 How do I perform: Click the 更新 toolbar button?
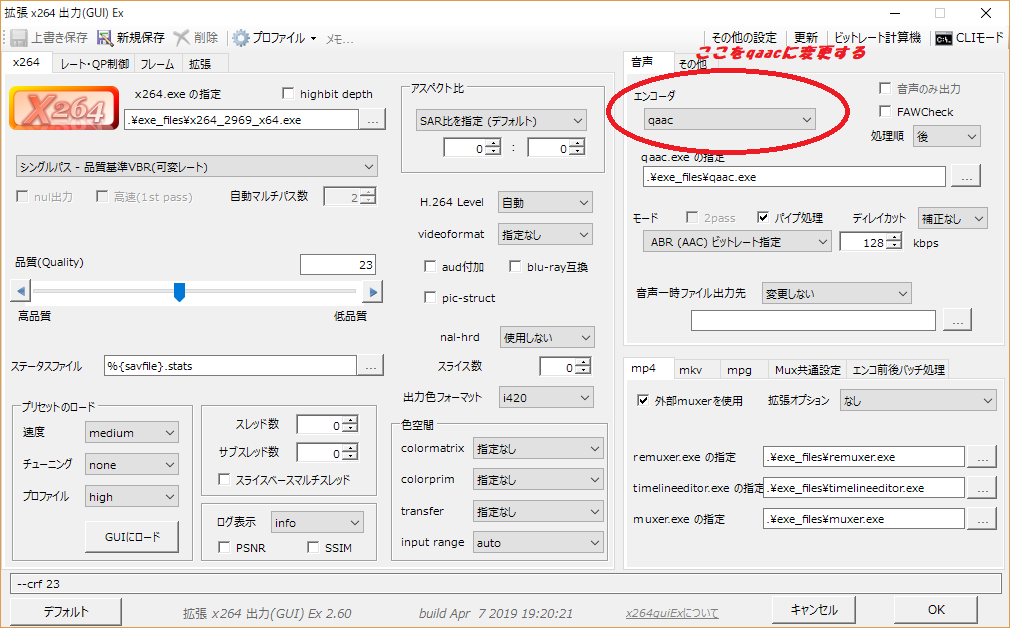pos(805,38)
